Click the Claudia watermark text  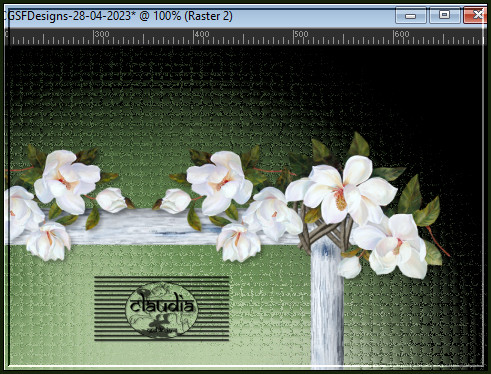click(162, 305)
